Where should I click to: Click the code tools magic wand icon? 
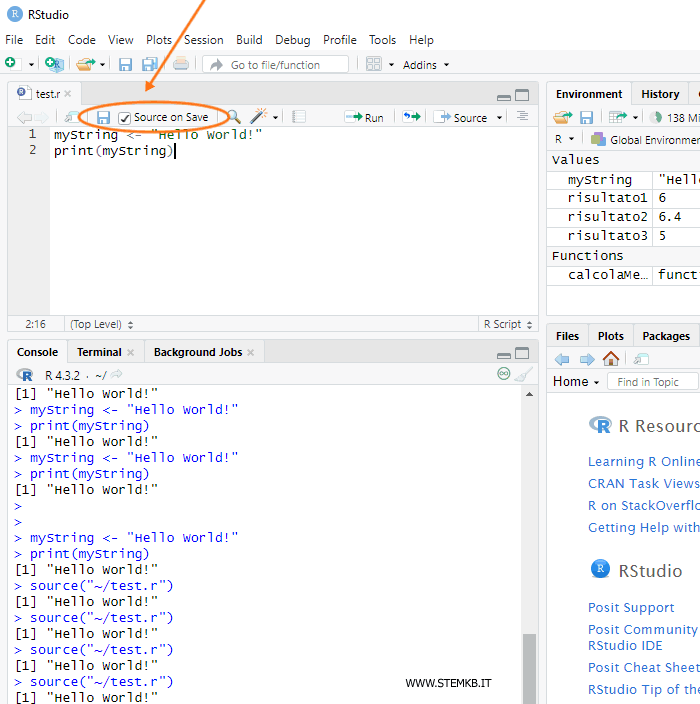tap(260, 117)
